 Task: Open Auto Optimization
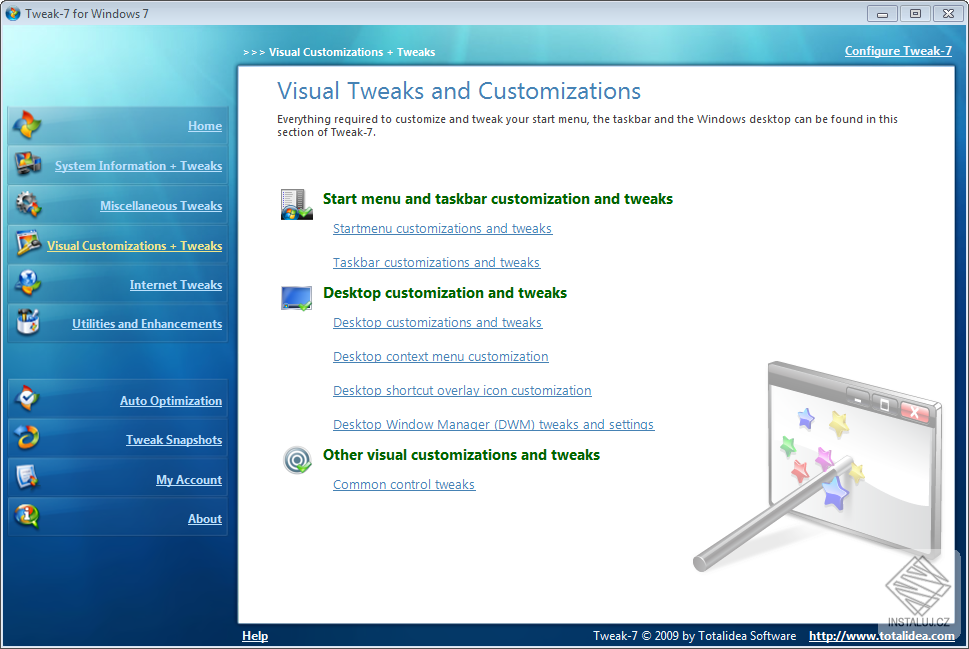pos(171,401)
